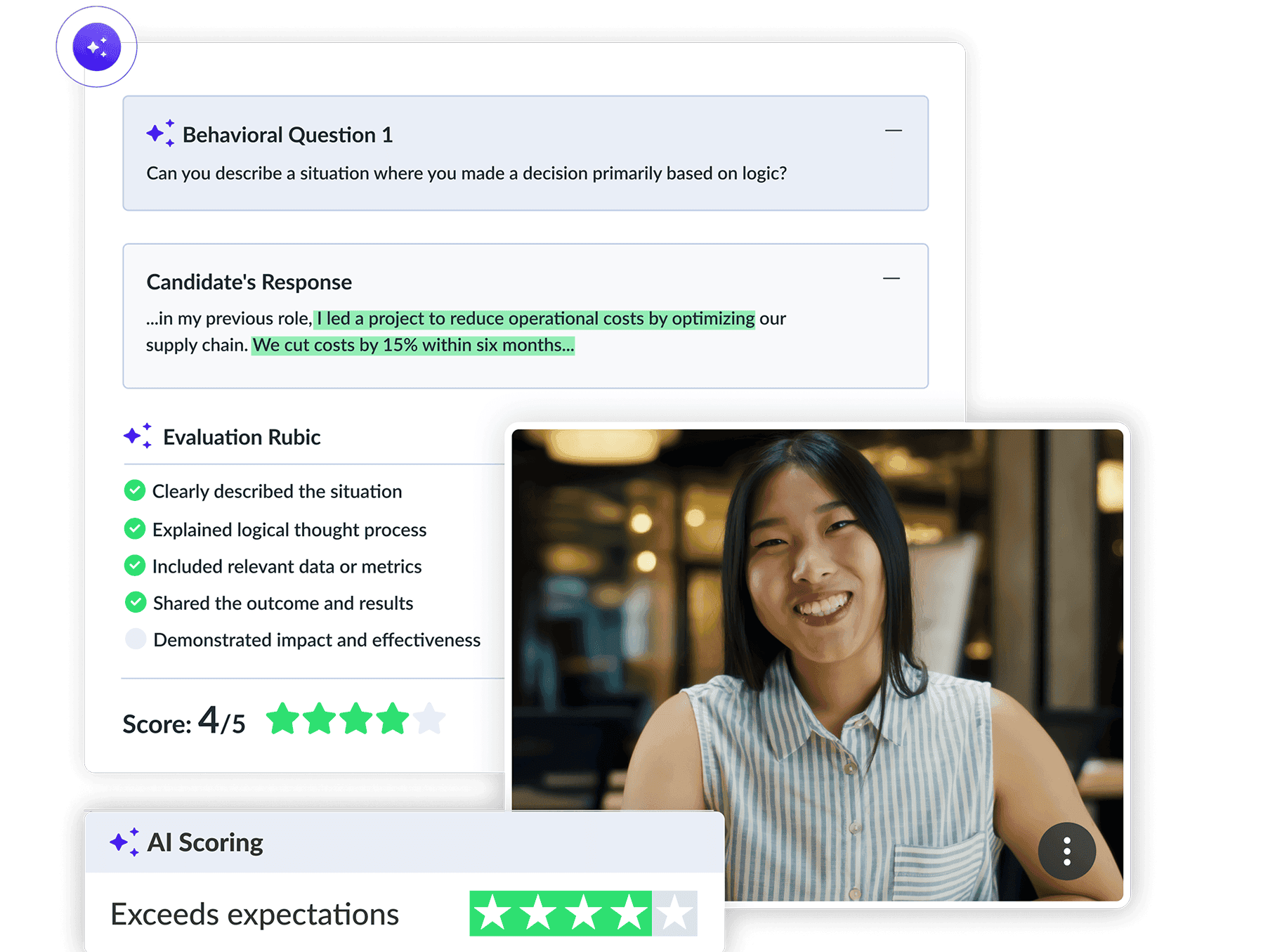This screenshot has width=1268, height=952.
Task: Click the Exceeds expectations label
Action: [254, 914]
